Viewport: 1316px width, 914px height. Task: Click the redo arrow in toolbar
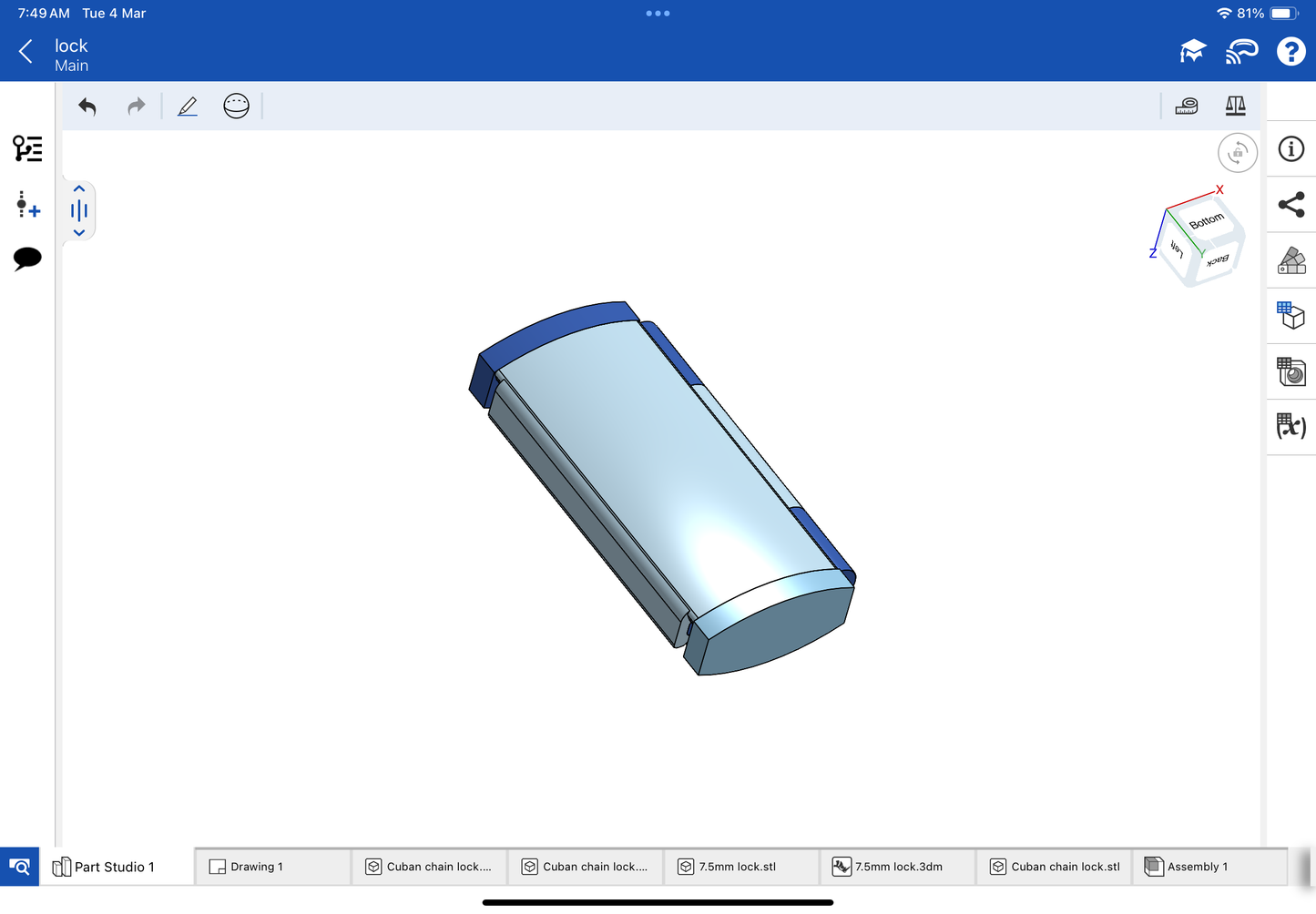(x=136, y=107)
